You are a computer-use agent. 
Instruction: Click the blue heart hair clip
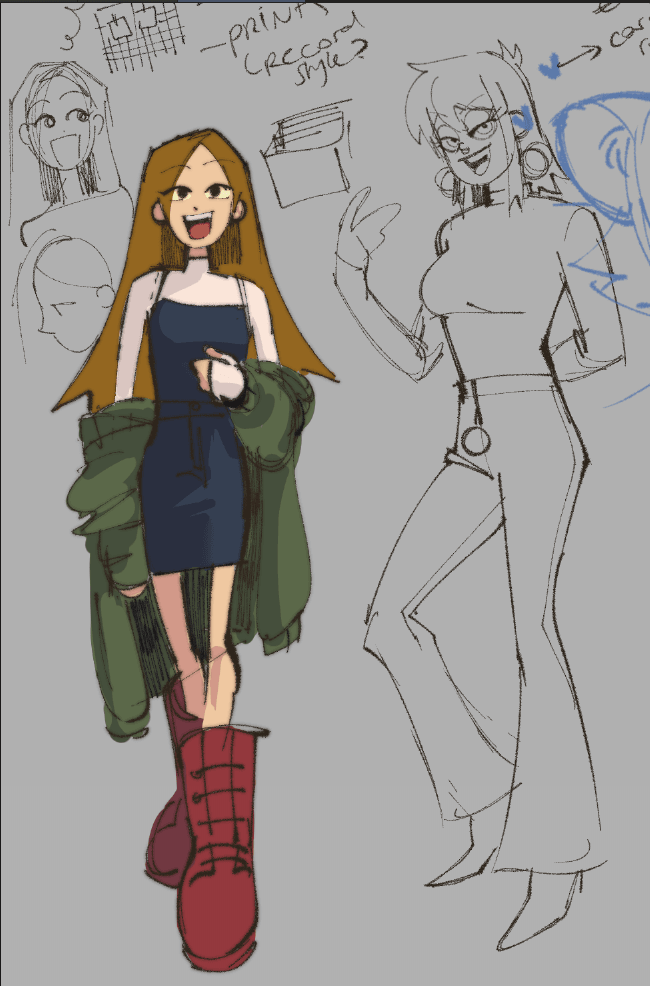coord(521,117)
